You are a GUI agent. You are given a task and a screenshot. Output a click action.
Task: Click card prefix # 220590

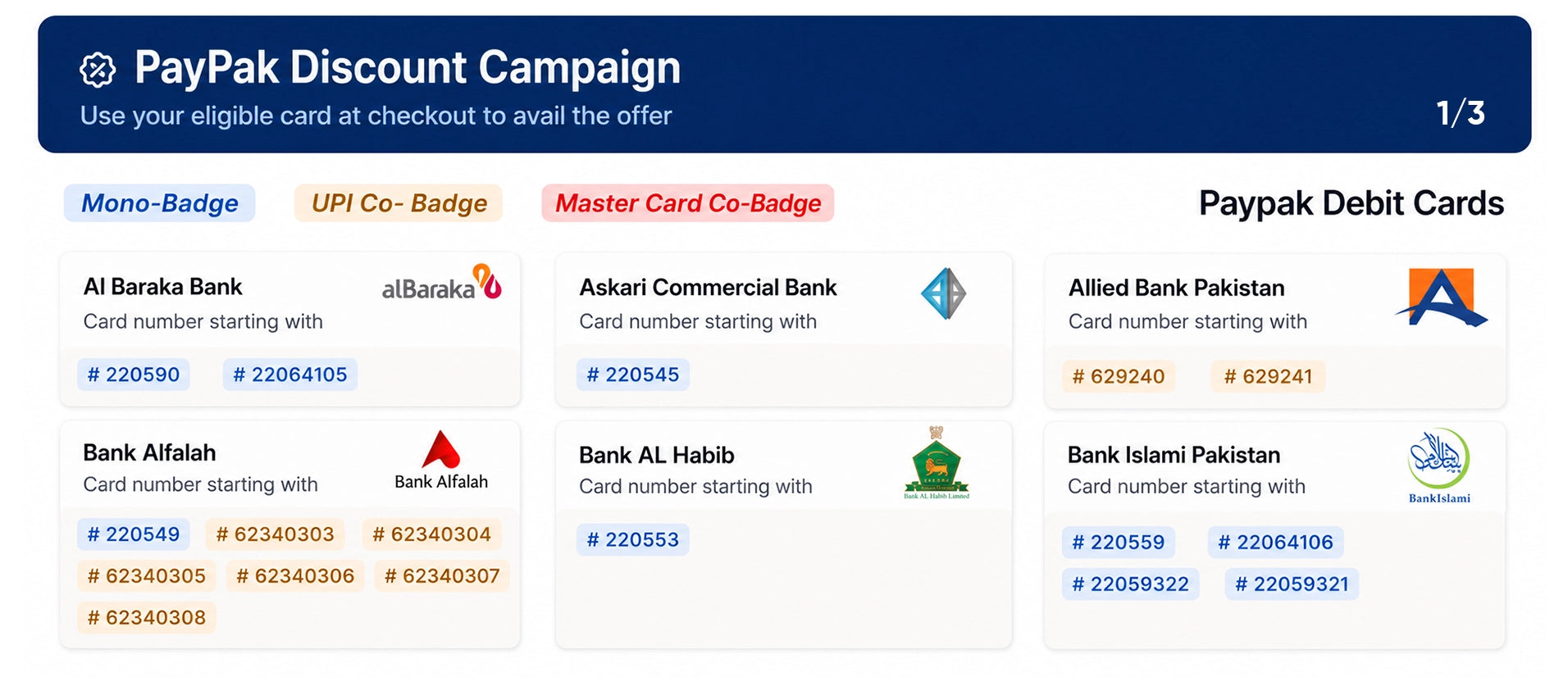click(134, 375)
